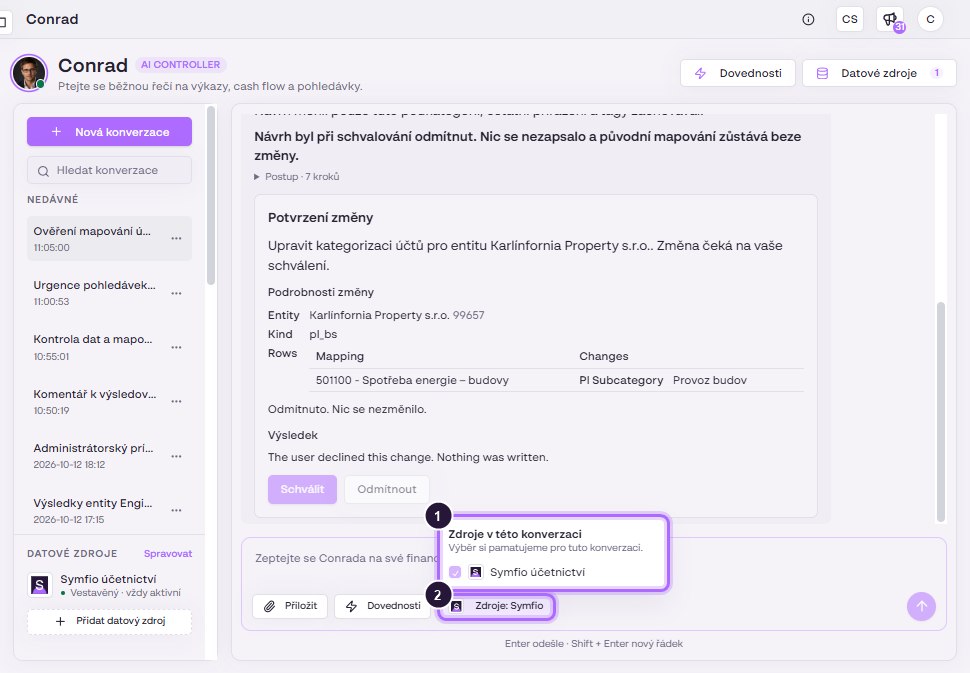
Task: Click Přidat datový zdroj button
Action: pyautogui.click(x=109, y=621)
